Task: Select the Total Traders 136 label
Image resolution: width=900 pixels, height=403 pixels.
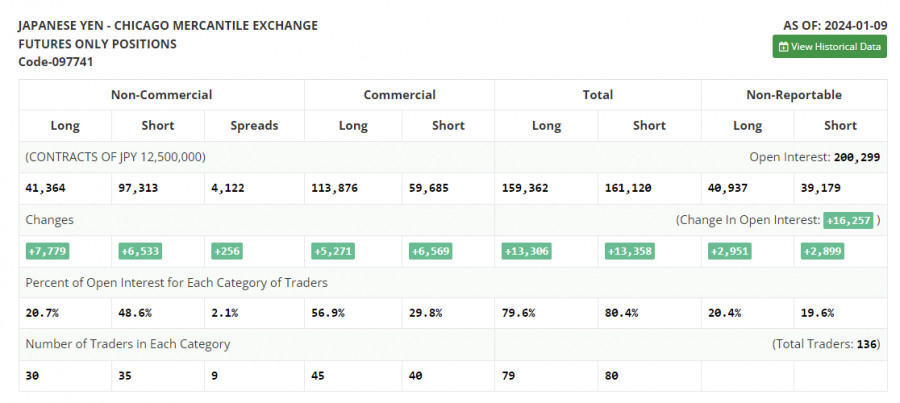Action: click(825, 344)
